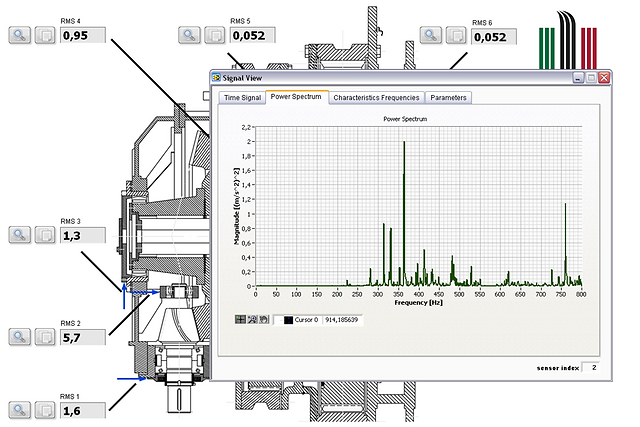
Task: Click the magnifier icon beside RMS 6
Action: [431, 35]
